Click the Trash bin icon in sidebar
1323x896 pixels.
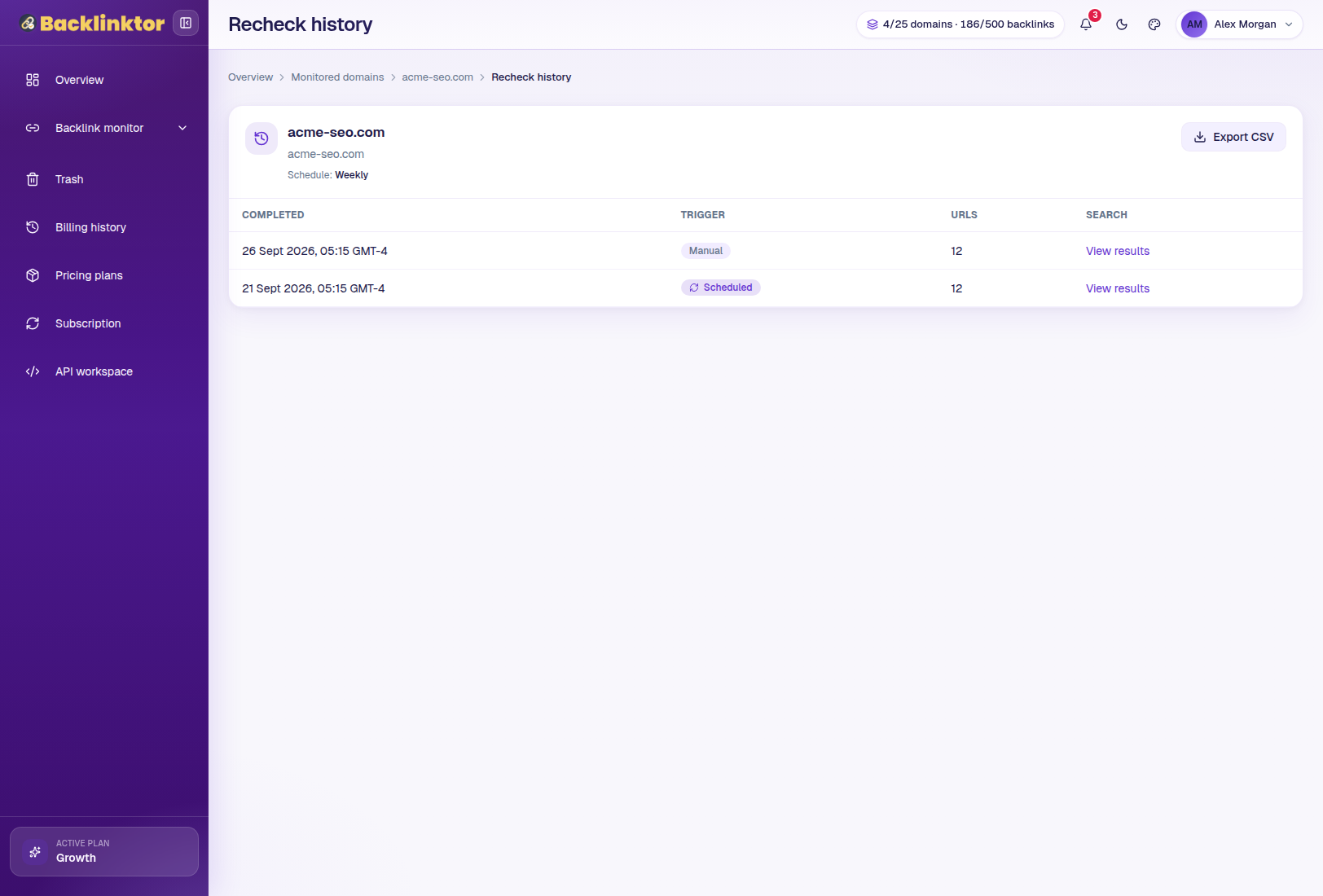[33, 179]
